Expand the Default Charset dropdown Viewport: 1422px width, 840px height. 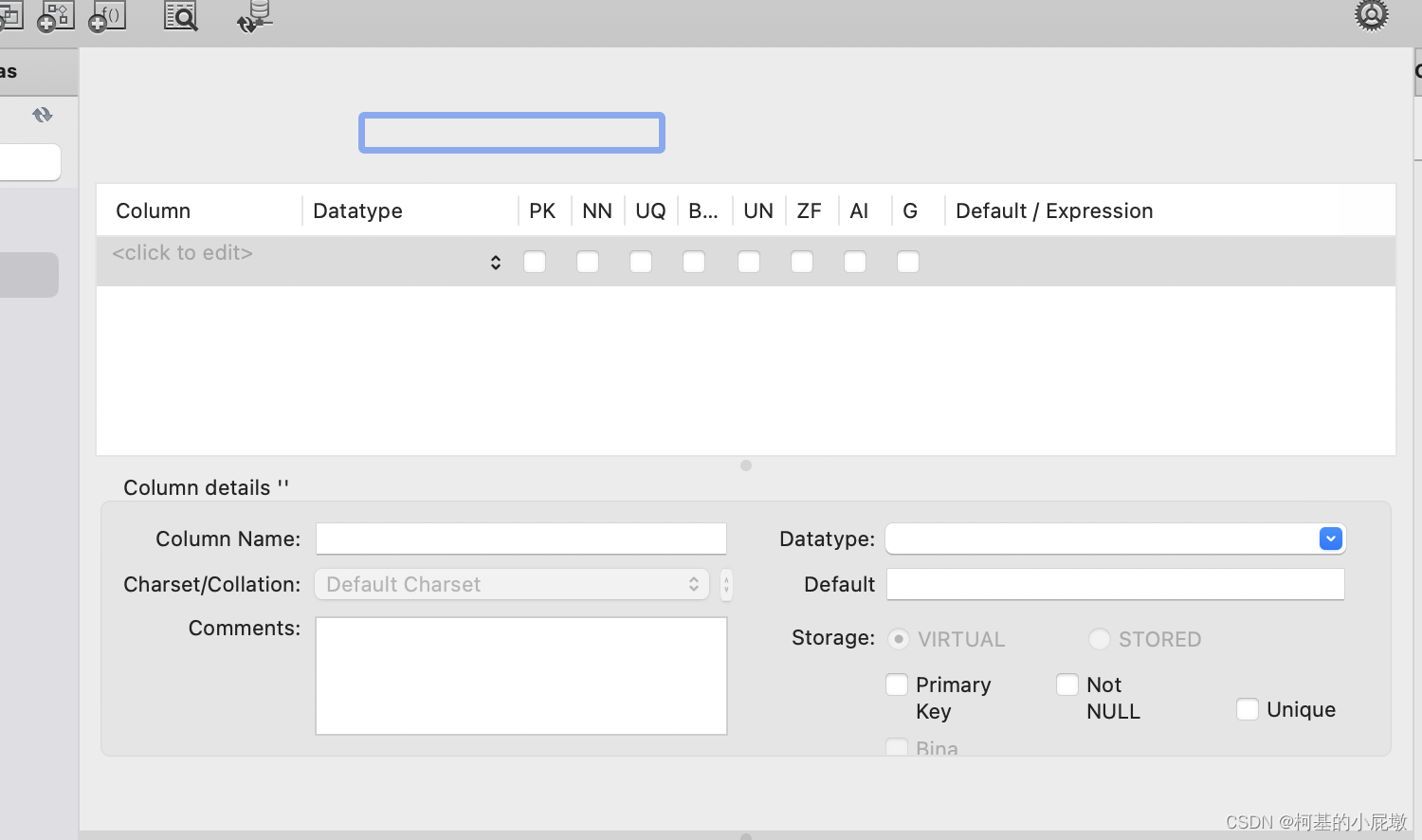click(512, 584)
